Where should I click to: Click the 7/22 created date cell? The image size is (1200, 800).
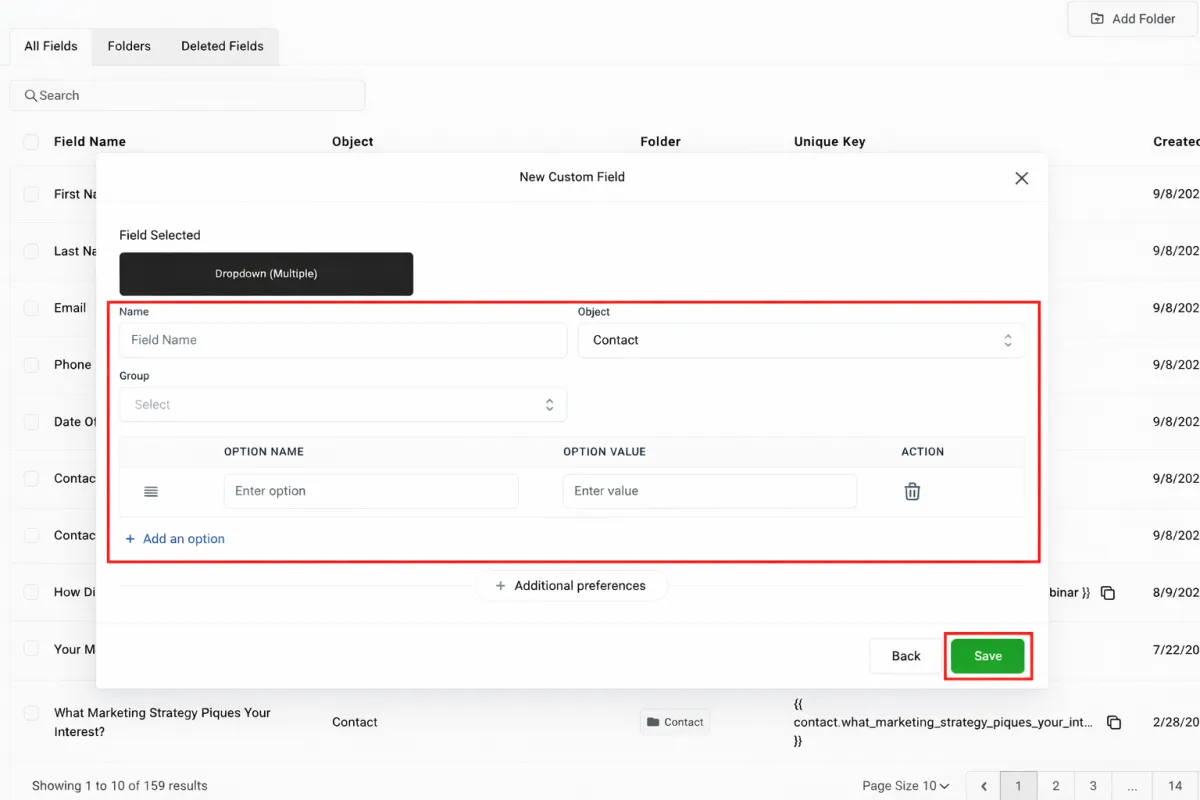click(1176, 649)
